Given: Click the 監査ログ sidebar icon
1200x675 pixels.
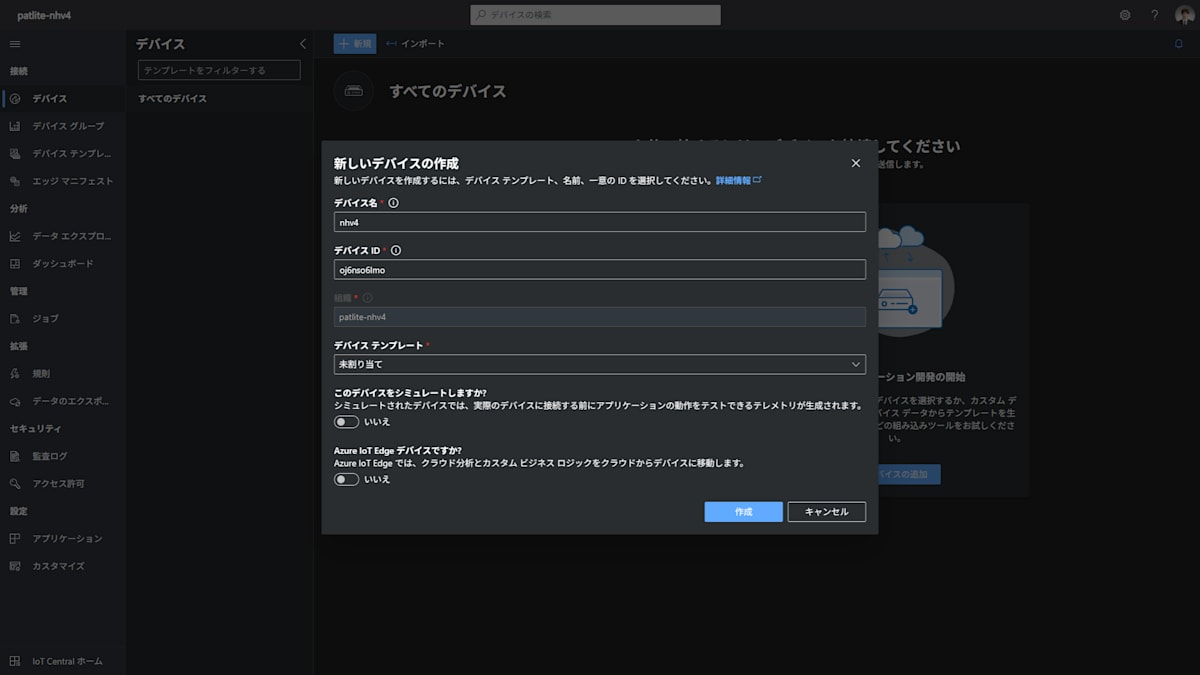Looking at the screenshot, I should point(15,456).
